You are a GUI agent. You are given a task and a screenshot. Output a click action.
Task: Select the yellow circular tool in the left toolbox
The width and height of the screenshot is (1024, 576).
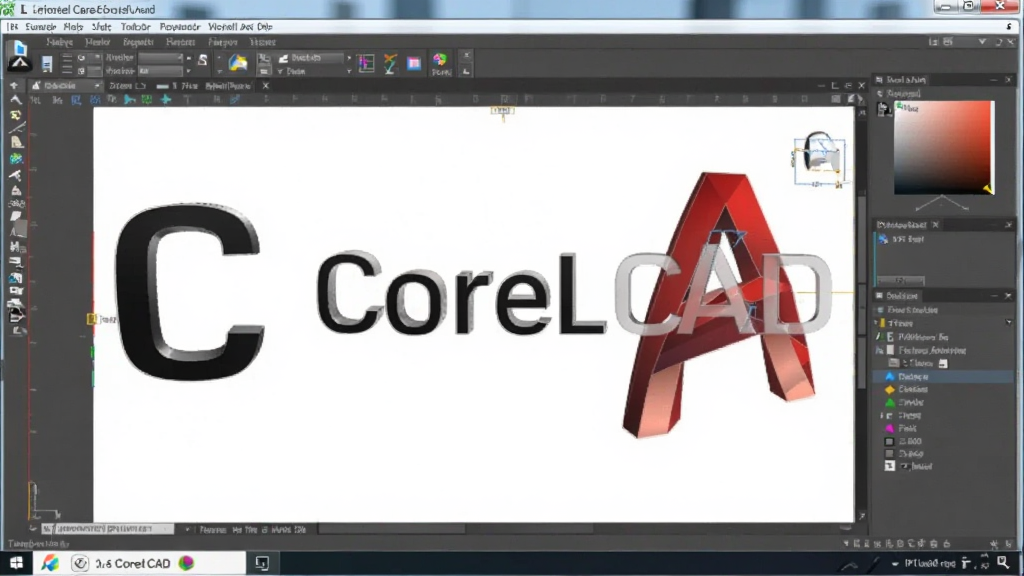point(16,115)
